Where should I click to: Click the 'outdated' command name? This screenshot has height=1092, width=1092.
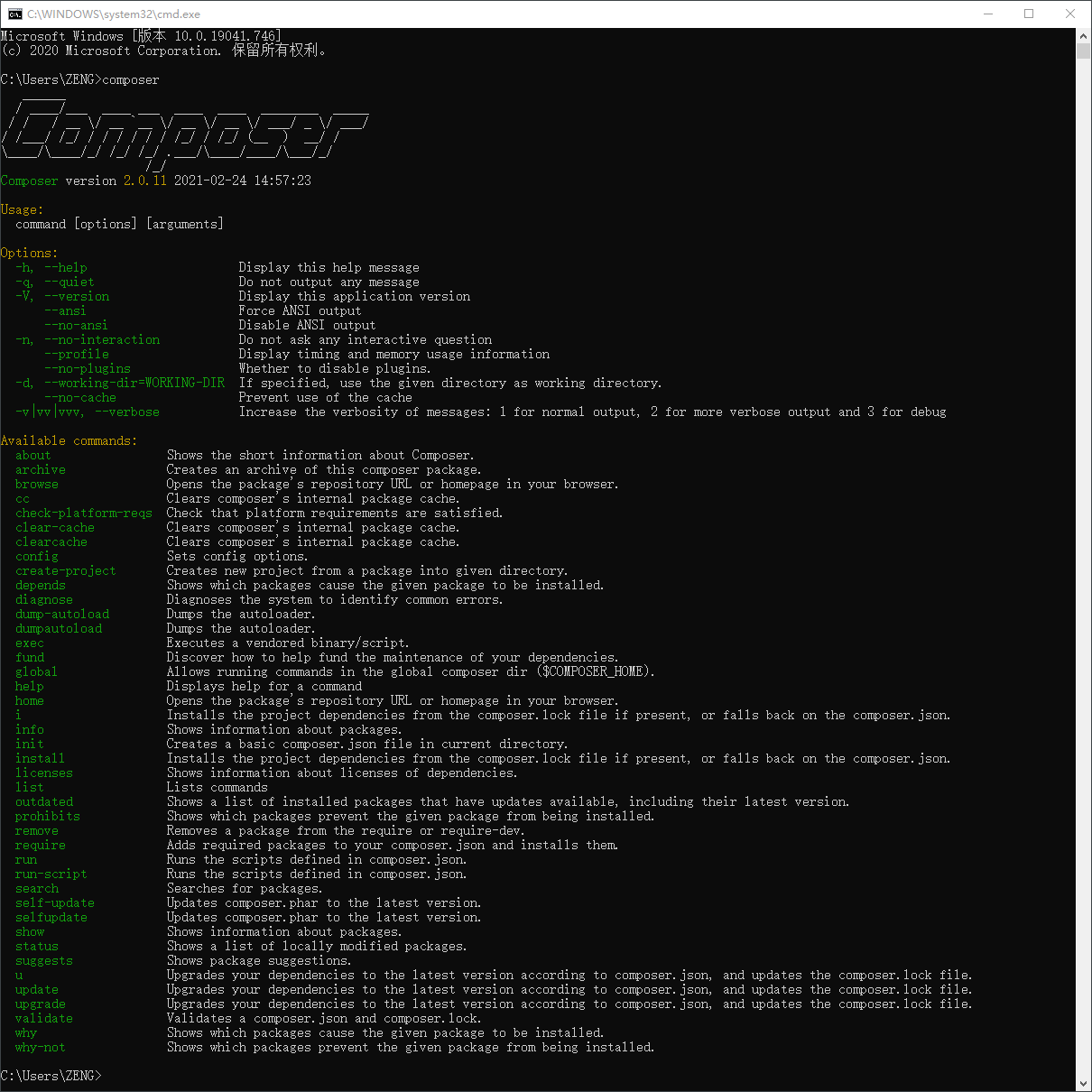(44, 801)
